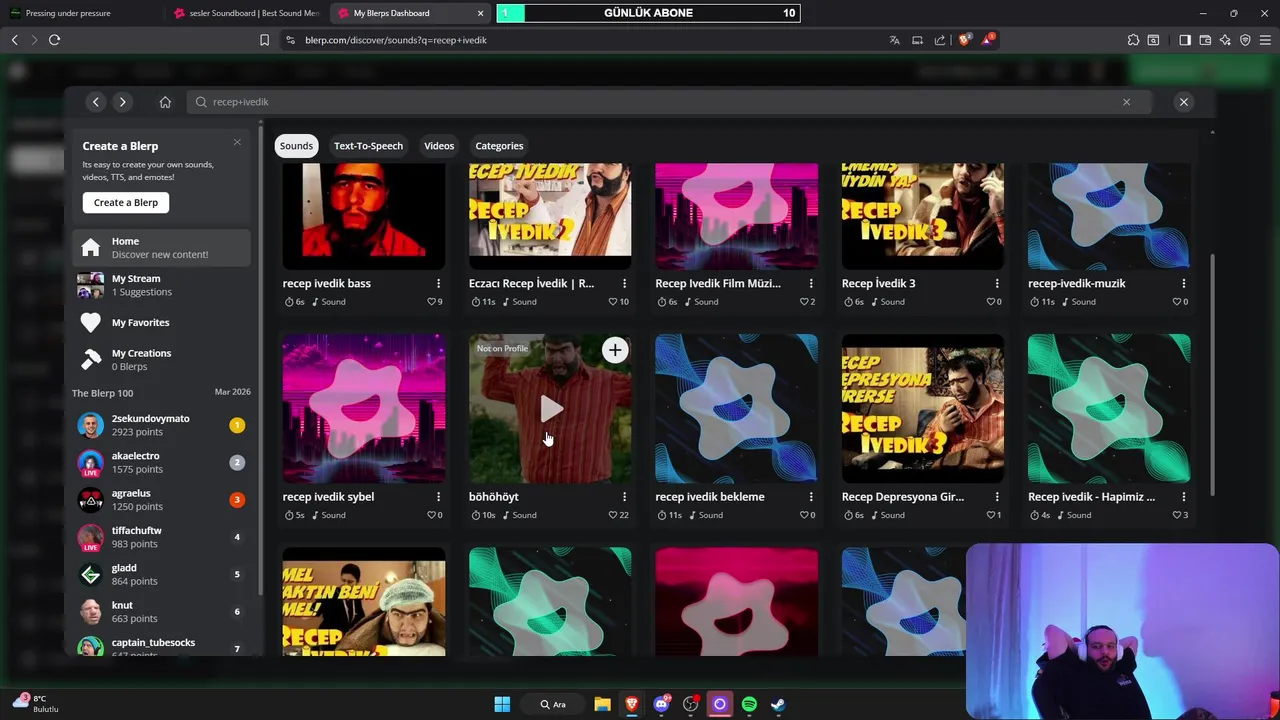Switch to sesler Soundboard browser tab
Viewport: 1280px width, 720px height.
245,13
